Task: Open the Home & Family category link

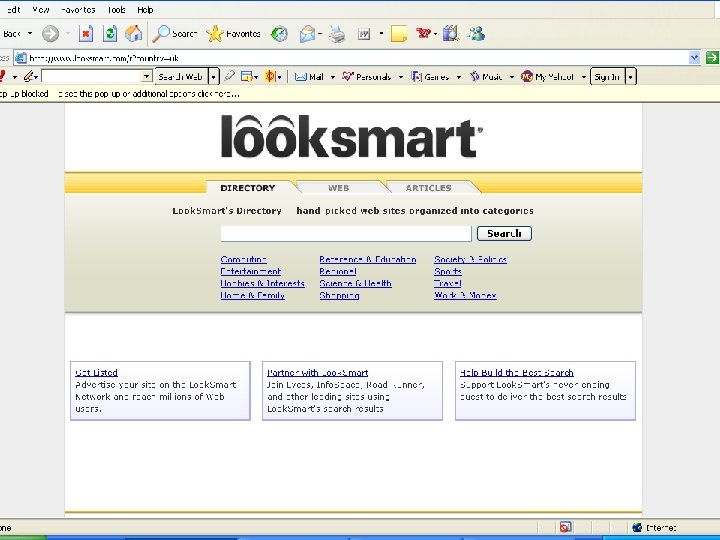Action: click(x=253, y=295)
